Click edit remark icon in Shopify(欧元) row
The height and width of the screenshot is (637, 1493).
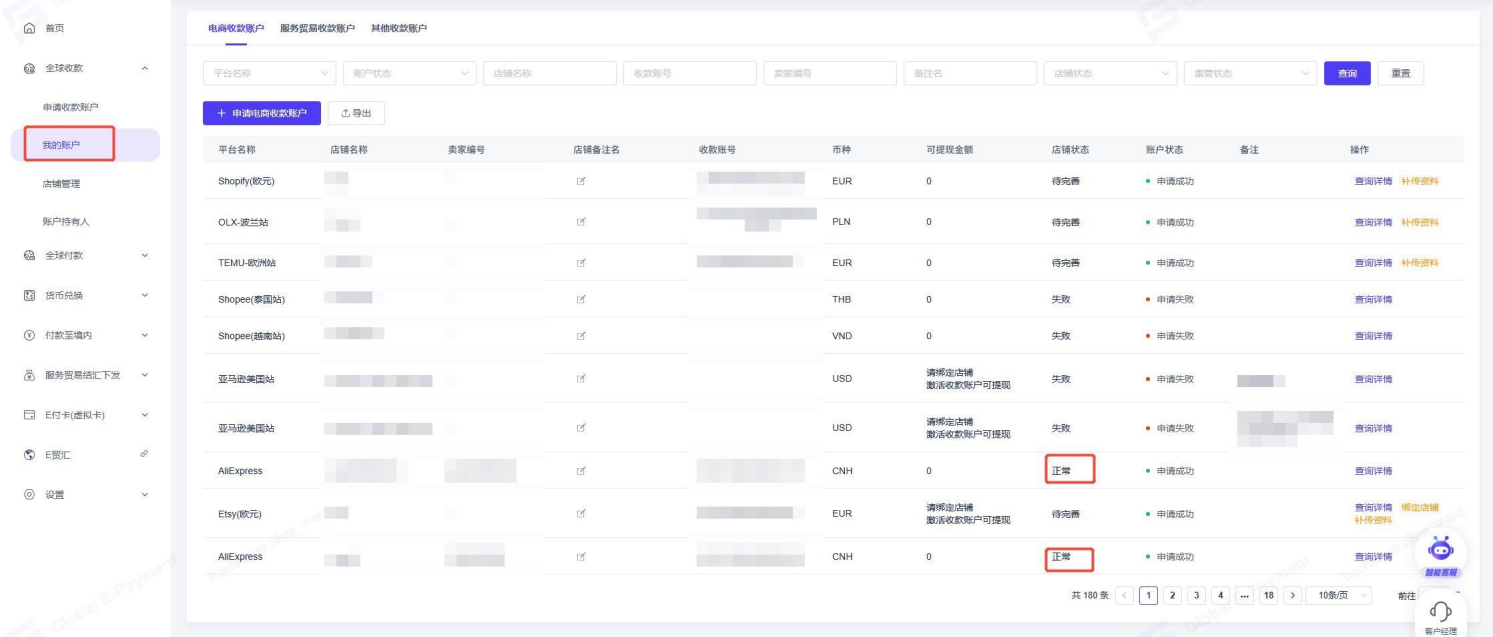click(581, 181)
